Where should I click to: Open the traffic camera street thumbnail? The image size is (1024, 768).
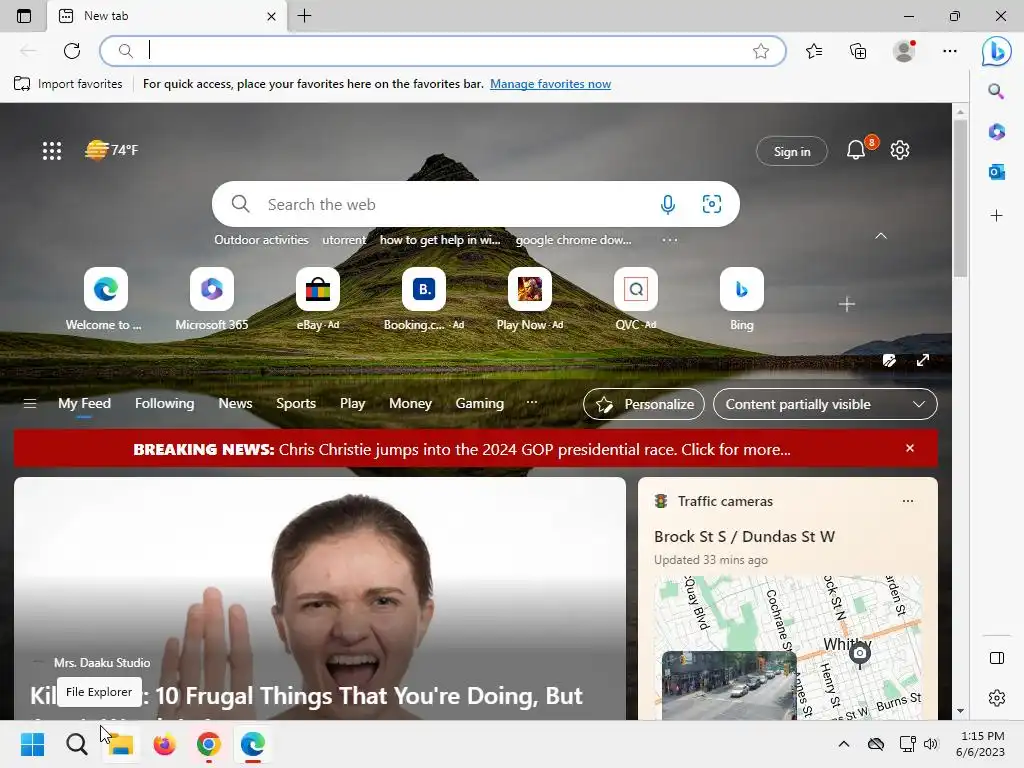[x=729, y=686]
